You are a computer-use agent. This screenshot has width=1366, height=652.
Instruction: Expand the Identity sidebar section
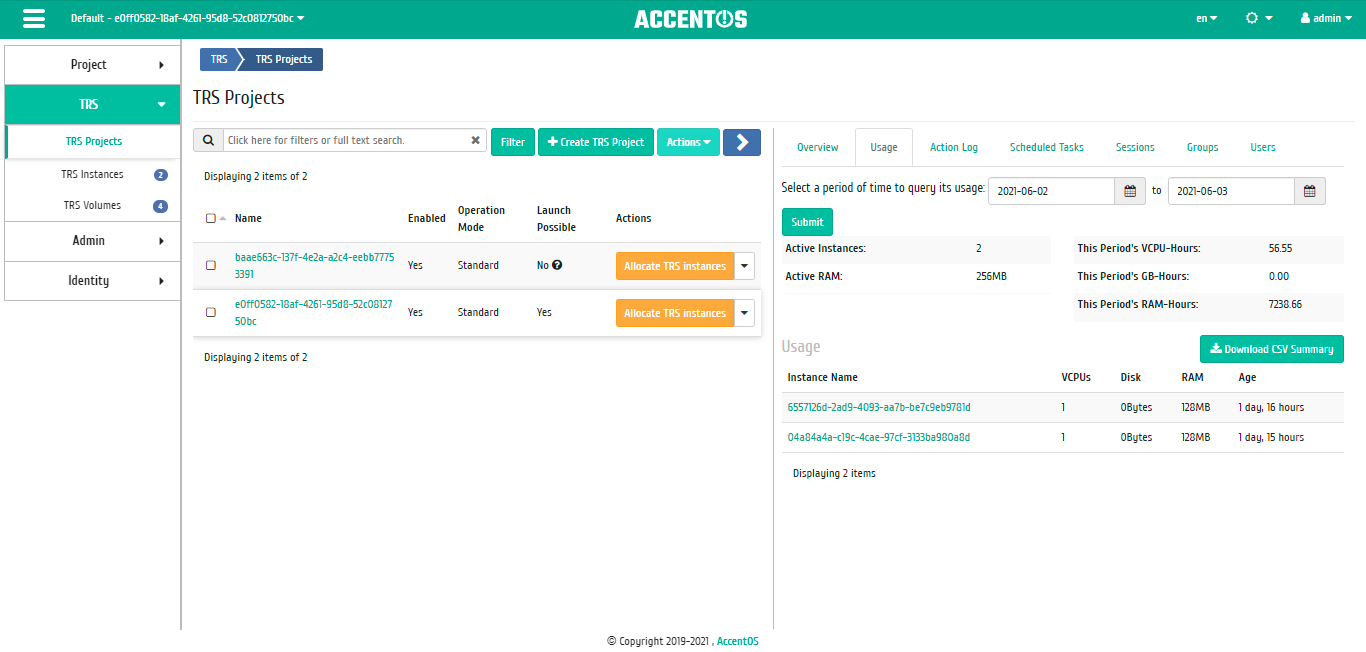point(92,280)
